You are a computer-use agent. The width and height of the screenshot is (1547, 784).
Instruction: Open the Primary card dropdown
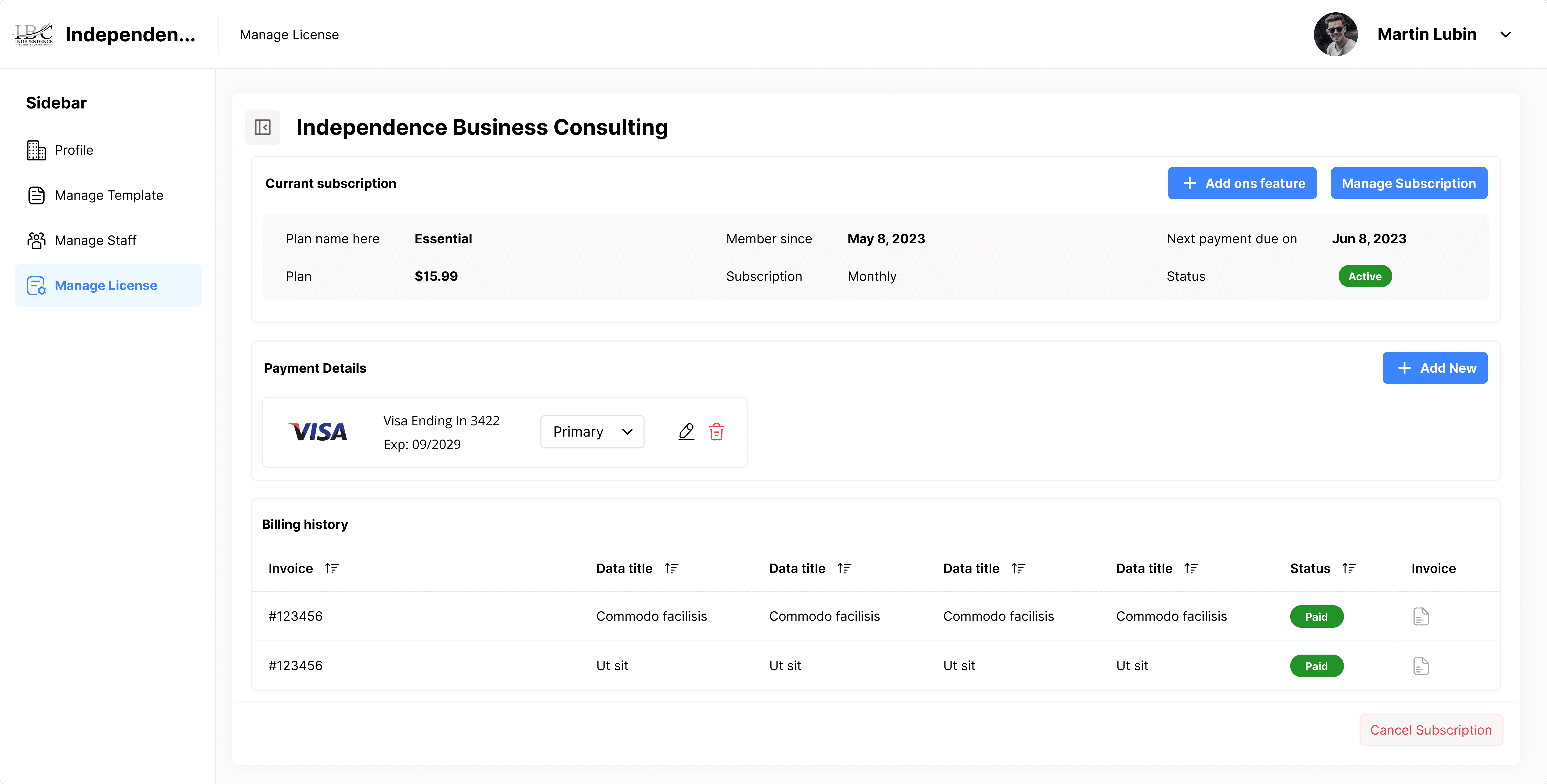pos(592,432)
